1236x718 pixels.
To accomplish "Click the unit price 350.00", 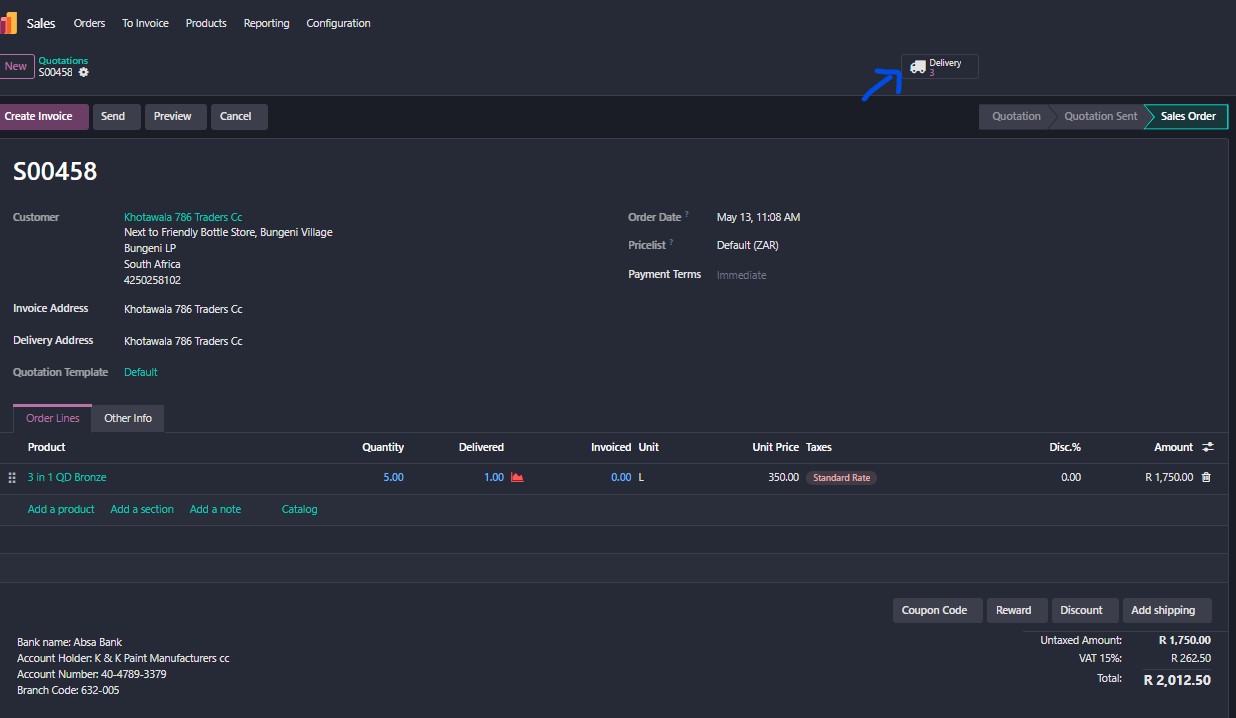I will click(x=783, y=477).
